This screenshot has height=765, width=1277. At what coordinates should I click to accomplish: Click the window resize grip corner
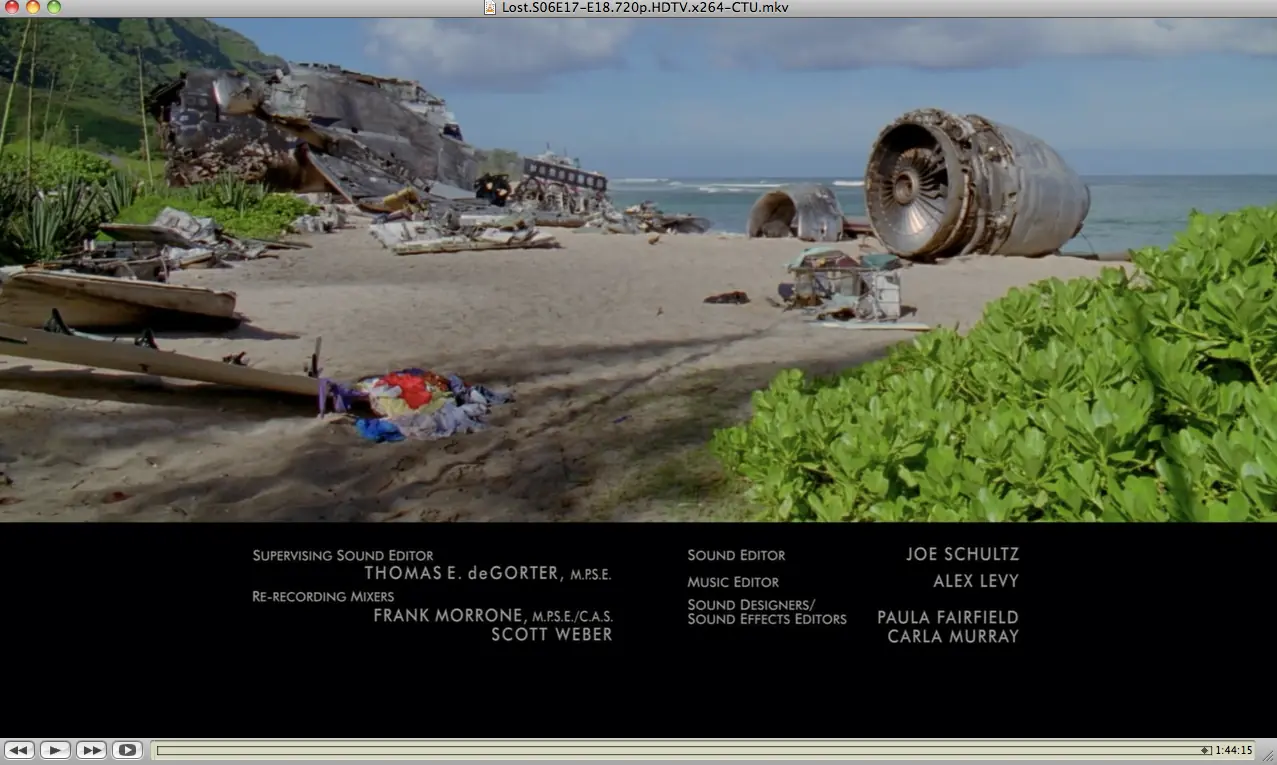[1268, 756]
